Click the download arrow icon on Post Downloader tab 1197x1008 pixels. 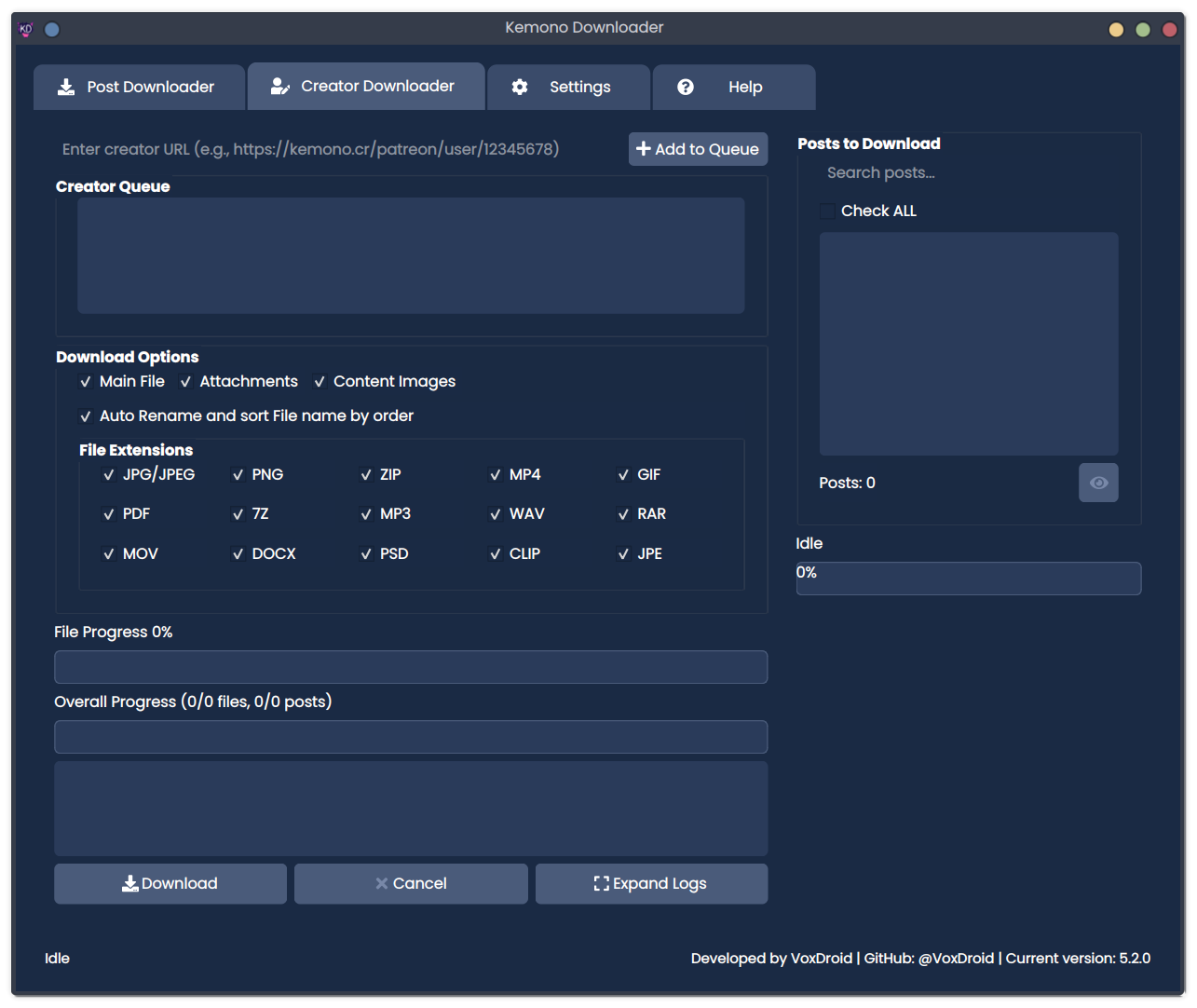tap(65, 86)
